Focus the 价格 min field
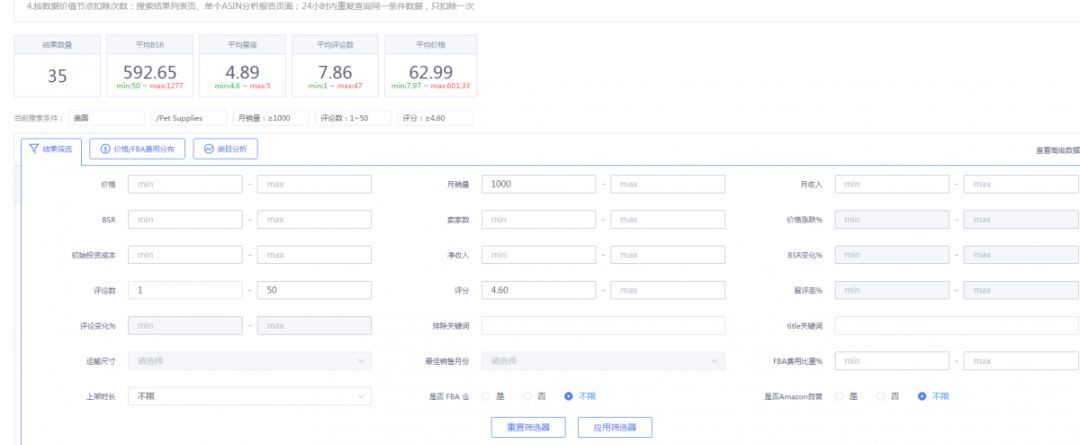 tap(185, 184)
